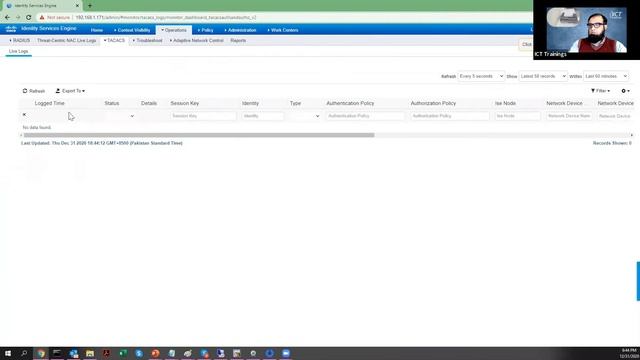The height and width of the screenshot is (360, 640).
Task: Open File Explorer from the taskbar
Action: point(90,353)
